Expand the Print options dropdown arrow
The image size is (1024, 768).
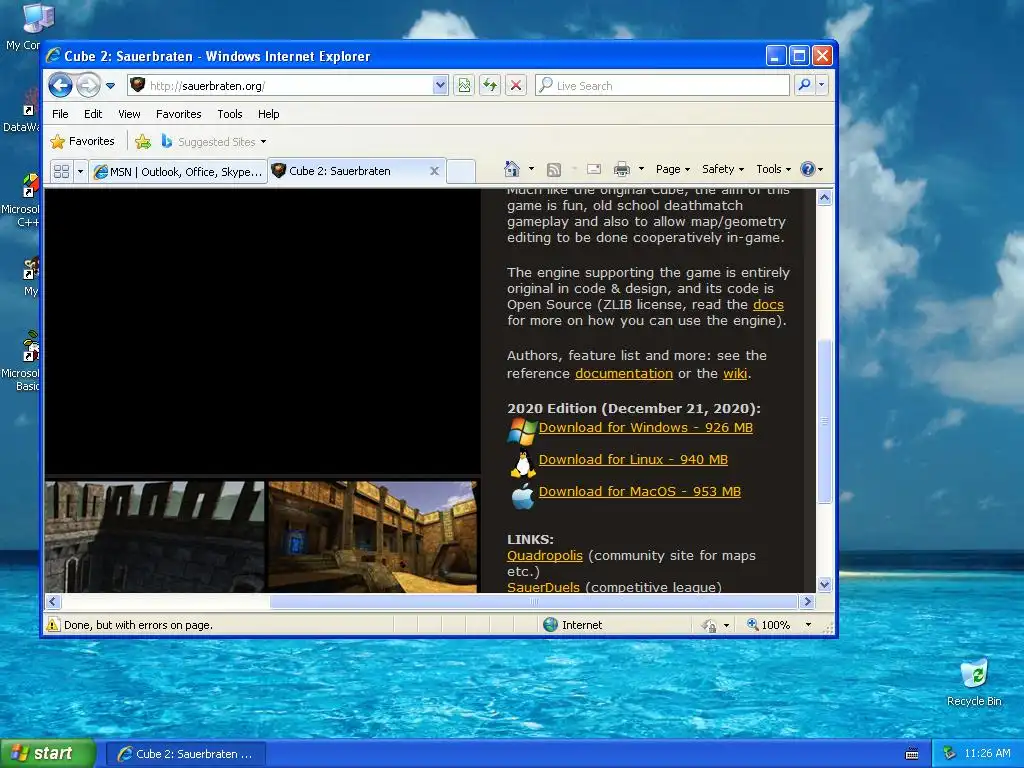pos(641,169)
